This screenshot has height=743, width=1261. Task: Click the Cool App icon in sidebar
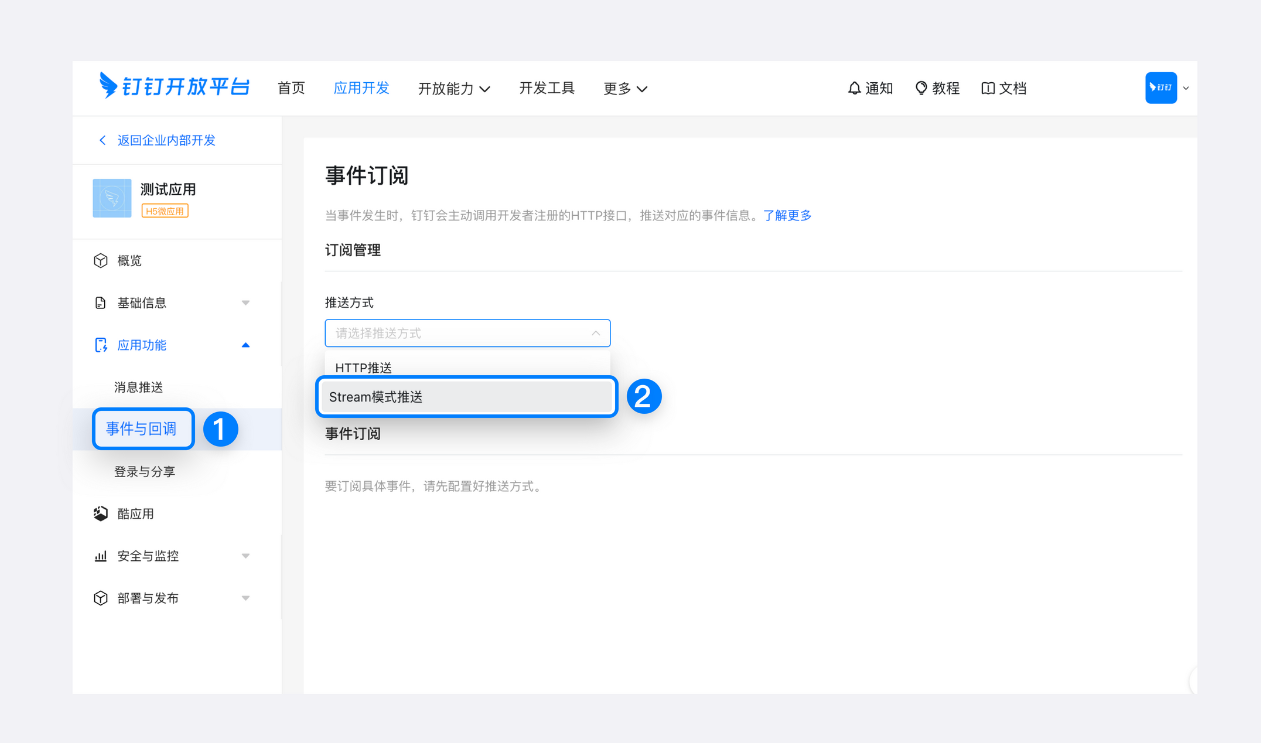point(100,514)
